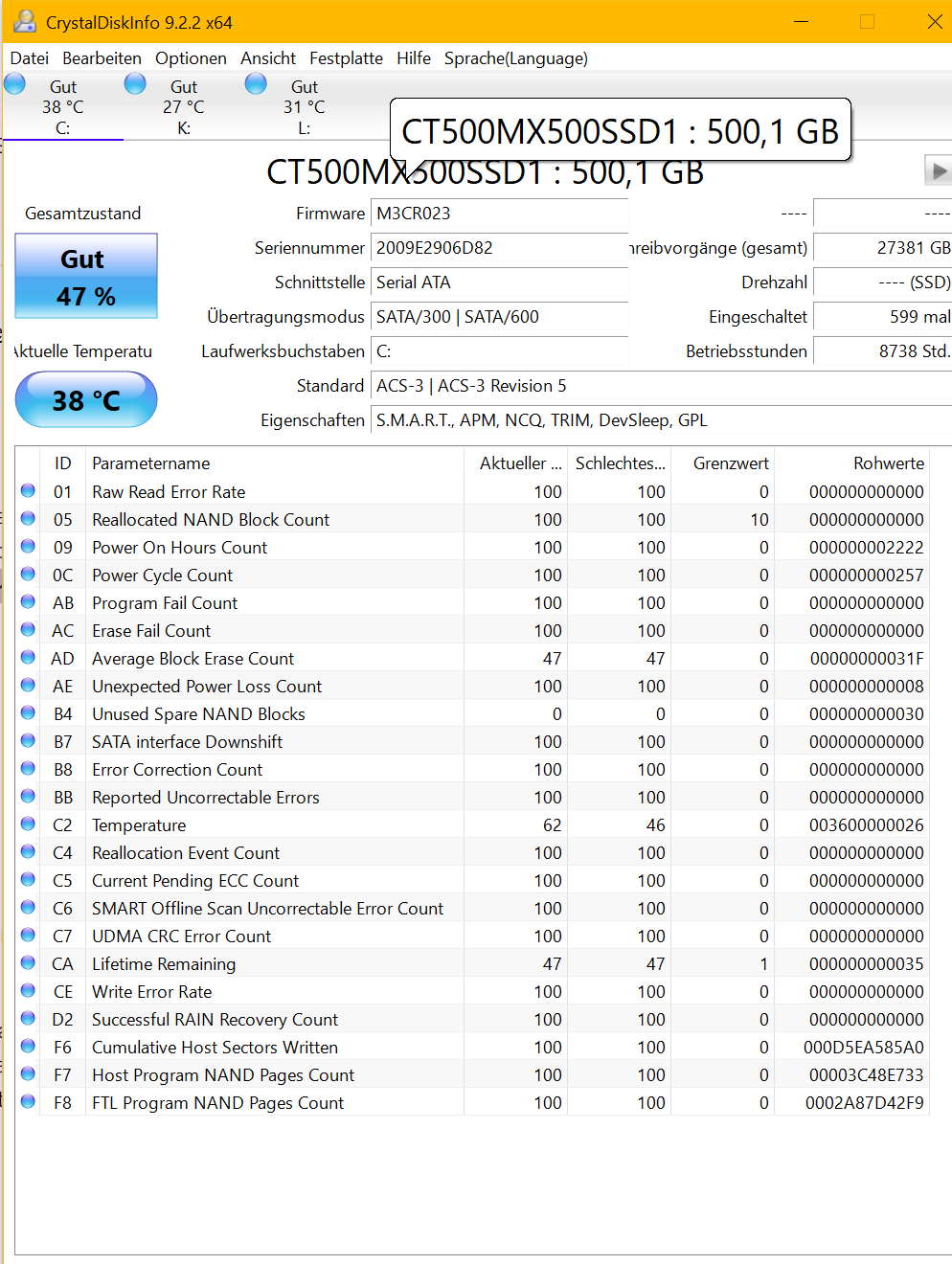Click the Rohwerte column header
Image resolution: width=952 pixels, height=1264 pixels.
click(x=851, y=463)
